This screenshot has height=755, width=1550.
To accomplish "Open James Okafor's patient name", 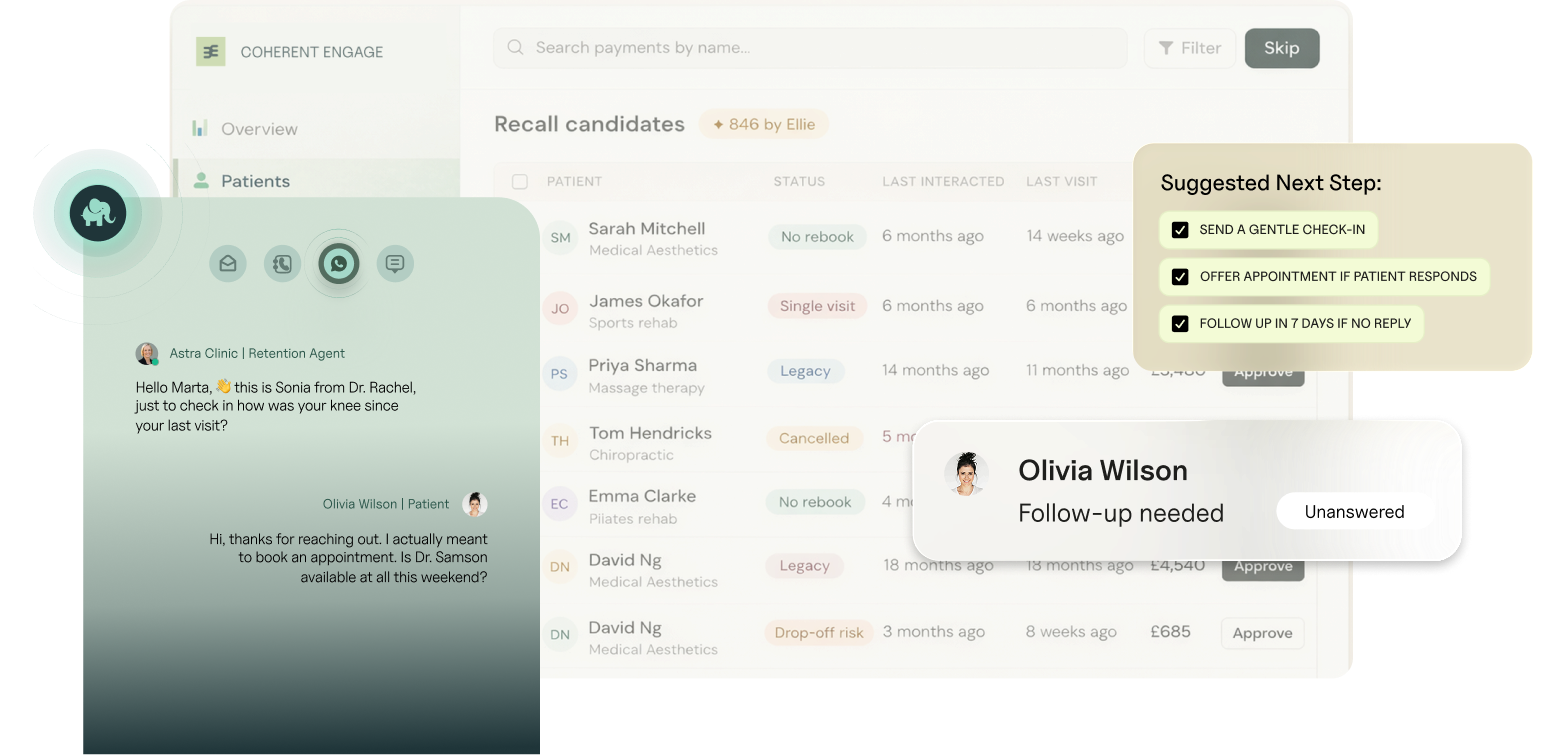I will pos(646,301).
